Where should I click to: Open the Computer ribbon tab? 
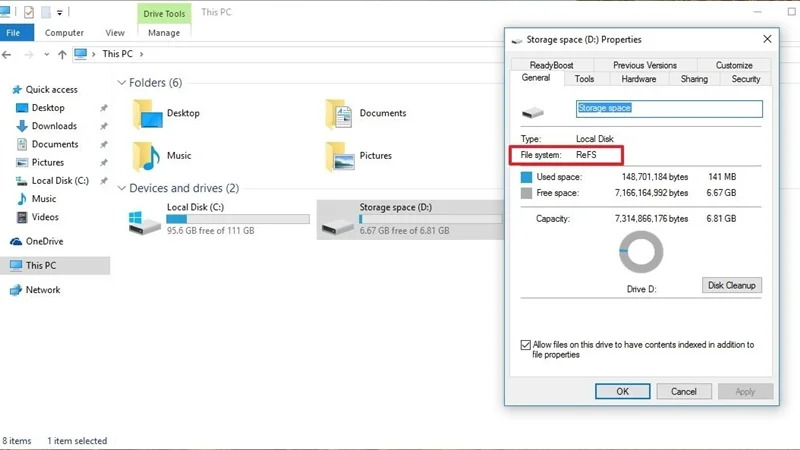point(64,33)
